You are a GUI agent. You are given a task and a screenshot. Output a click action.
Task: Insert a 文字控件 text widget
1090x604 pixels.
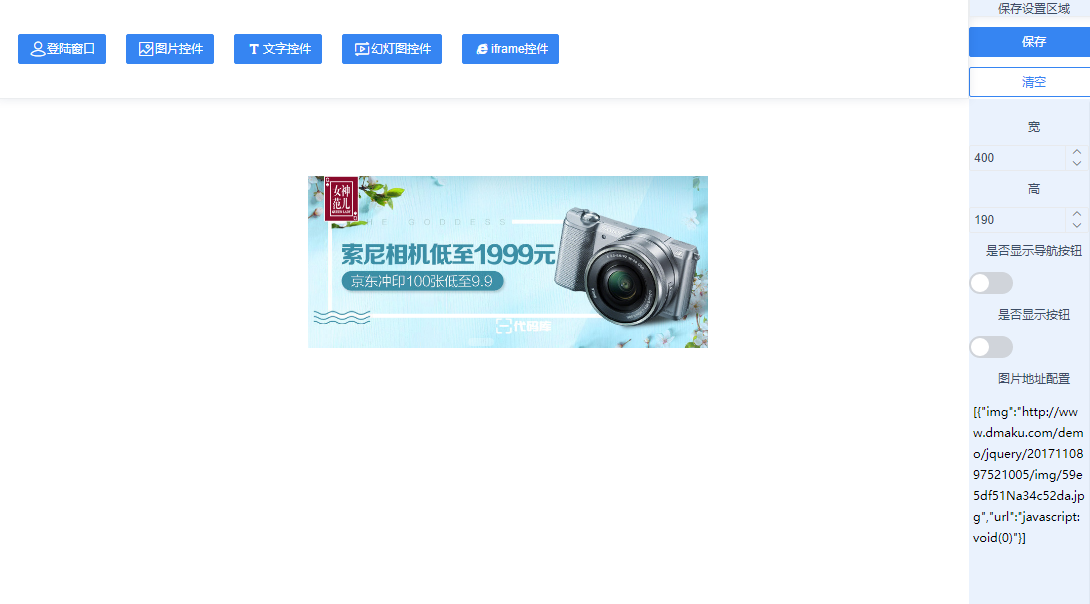click(278, 49)
